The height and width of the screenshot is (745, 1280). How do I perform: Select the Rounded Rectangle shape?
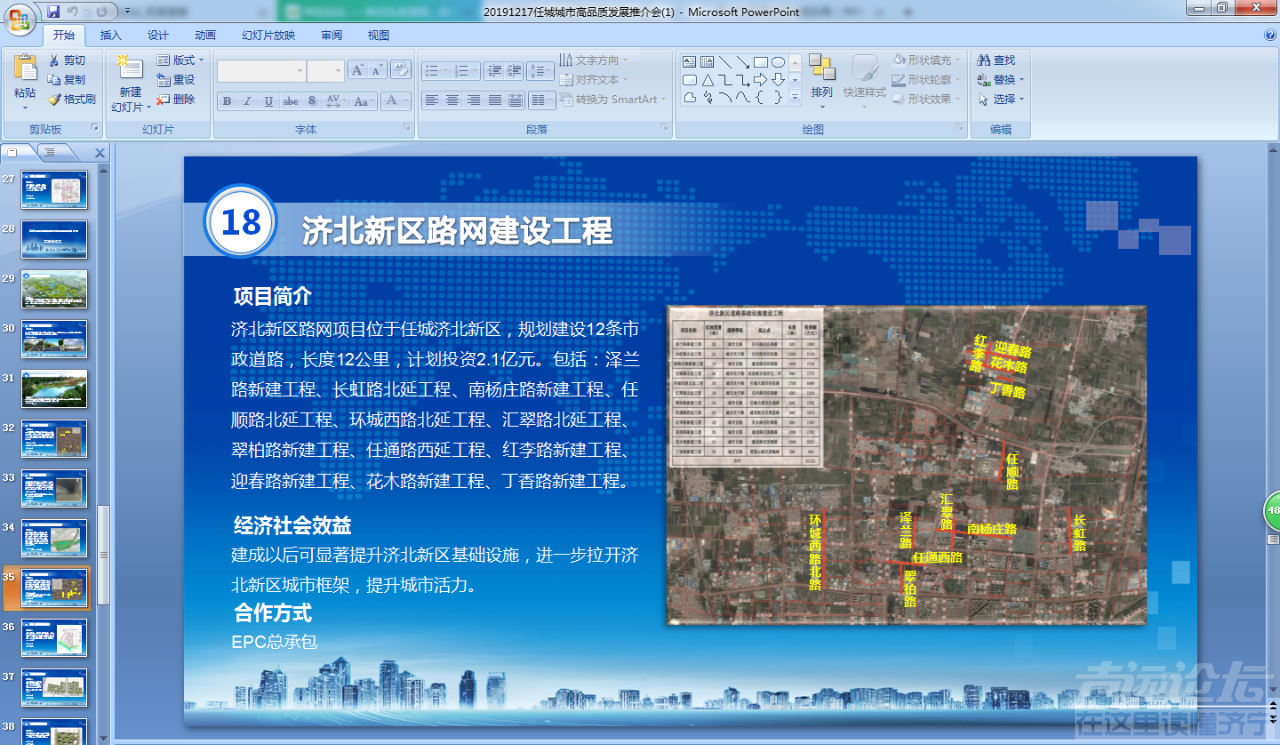(x=690, y=80)
